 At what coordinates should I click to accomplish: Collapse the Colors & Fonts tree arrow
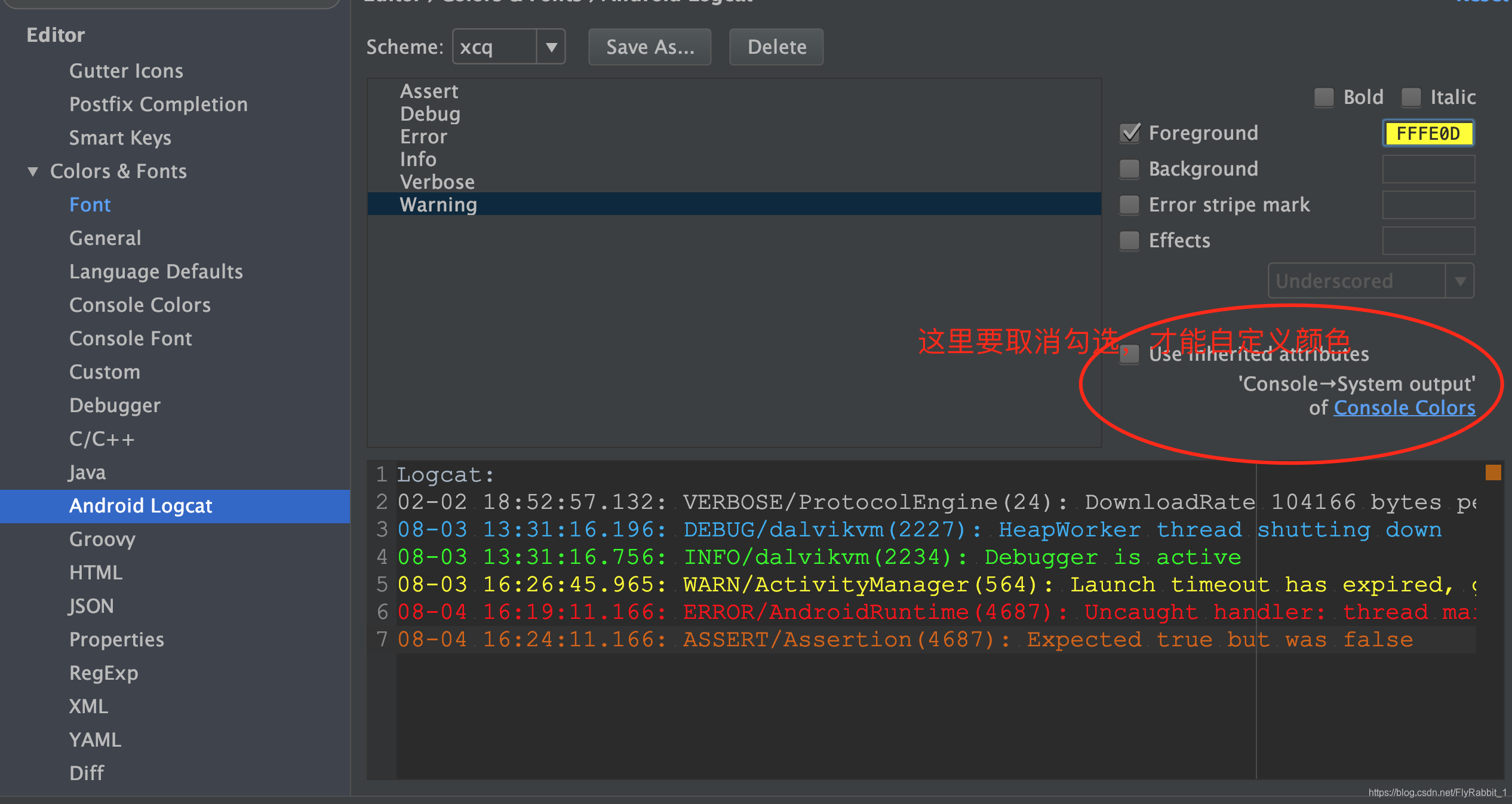(x=33, y=171)
